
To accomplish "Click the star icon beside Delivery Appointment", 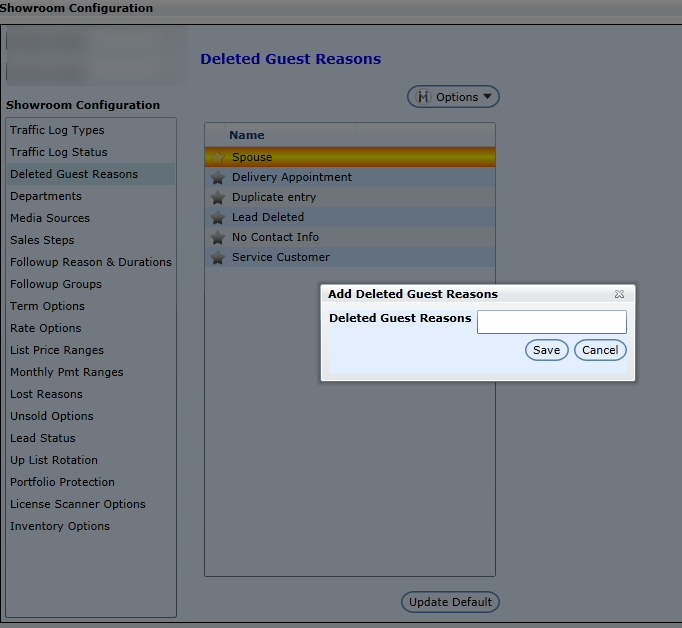I will (217, 177).
